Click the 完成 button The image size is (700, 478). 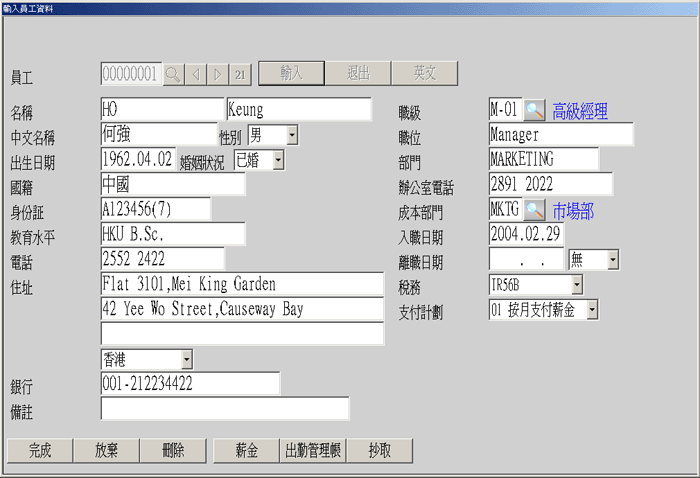[40, 450]
